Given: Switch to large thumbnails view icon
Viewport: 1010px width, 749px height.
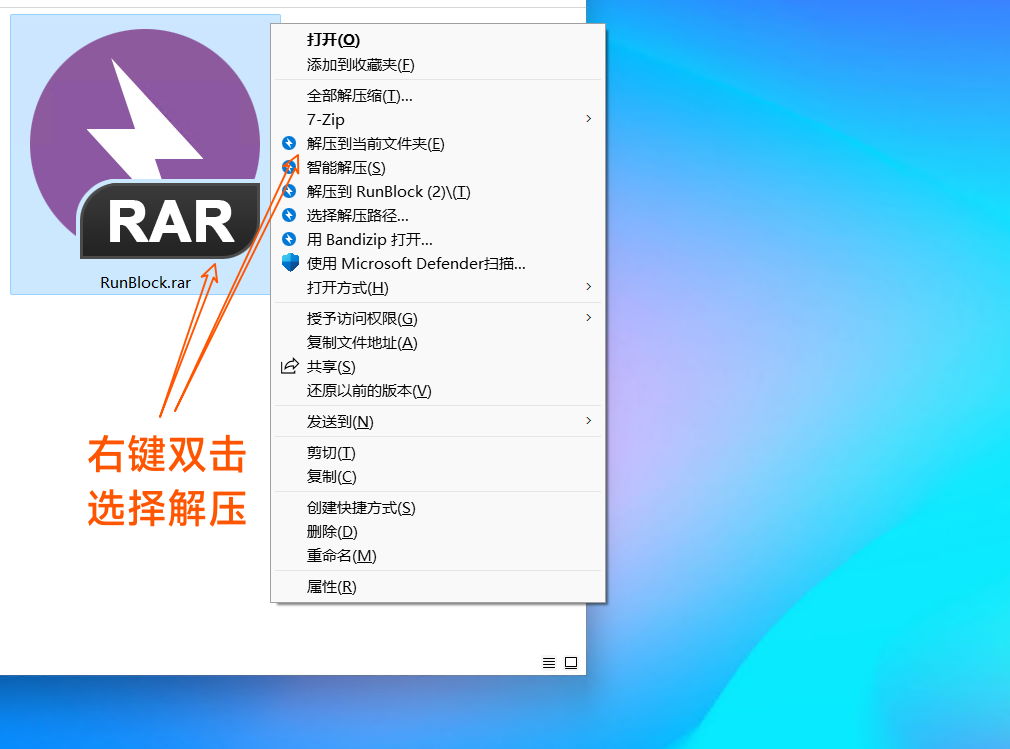Looking at the screenshot, I should pyautogui.click(x=571, y=663).
